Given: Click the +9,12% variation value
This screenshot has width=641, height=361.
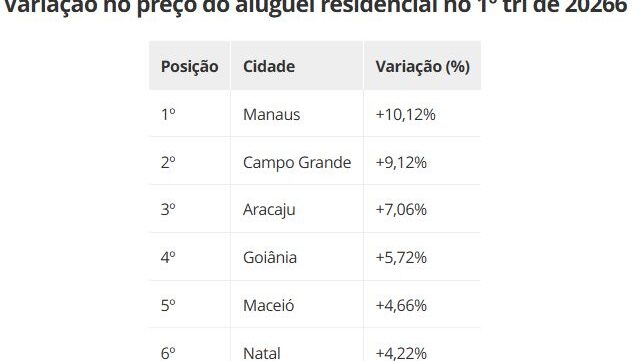Looking at the screenshot, I should (401, 162).
